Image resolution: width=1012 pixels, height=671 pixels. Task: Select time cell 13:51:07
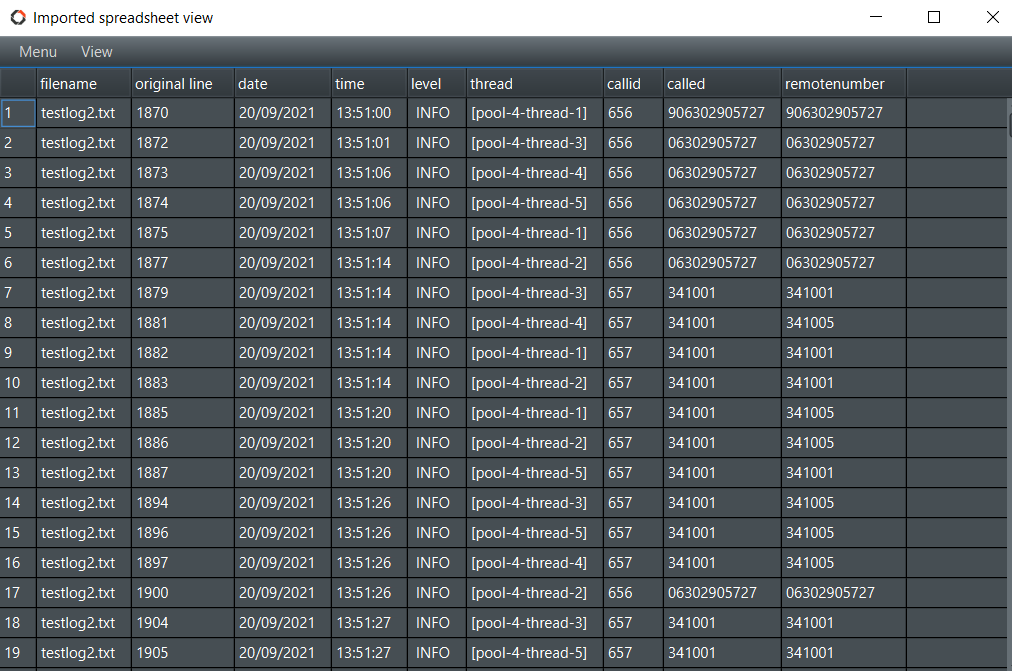370,233
